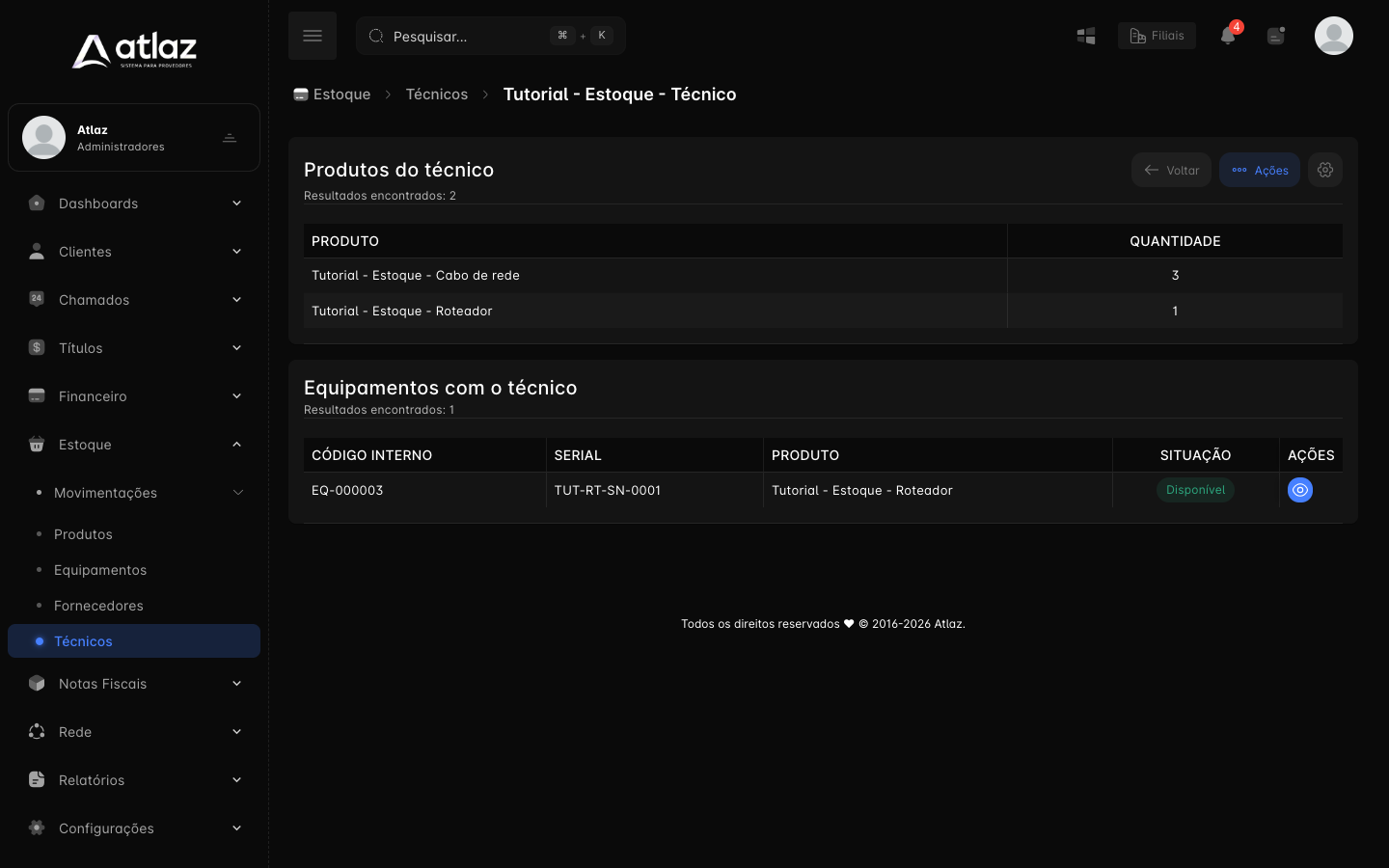Image resolution: width=1389 pixels, height=868 pixels.
Task: Open the messages icon next to the bell
Action: pyautogui.click(x=1276, y=36)
